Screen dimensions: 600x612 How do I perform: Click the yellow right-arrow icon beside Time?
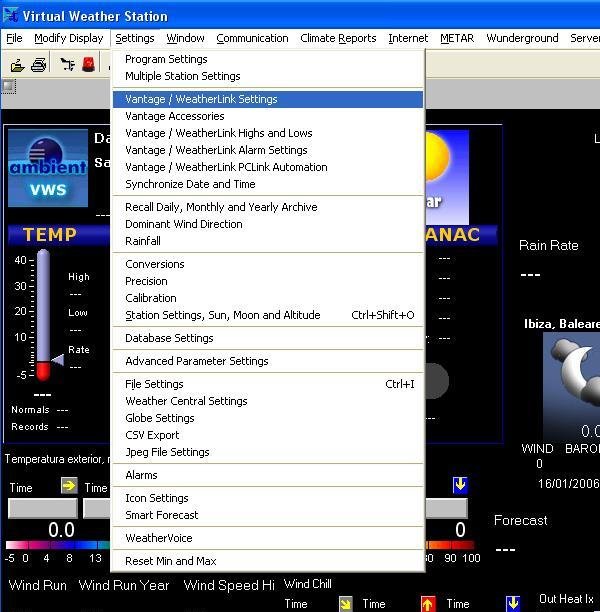click(x=69, y=486)
